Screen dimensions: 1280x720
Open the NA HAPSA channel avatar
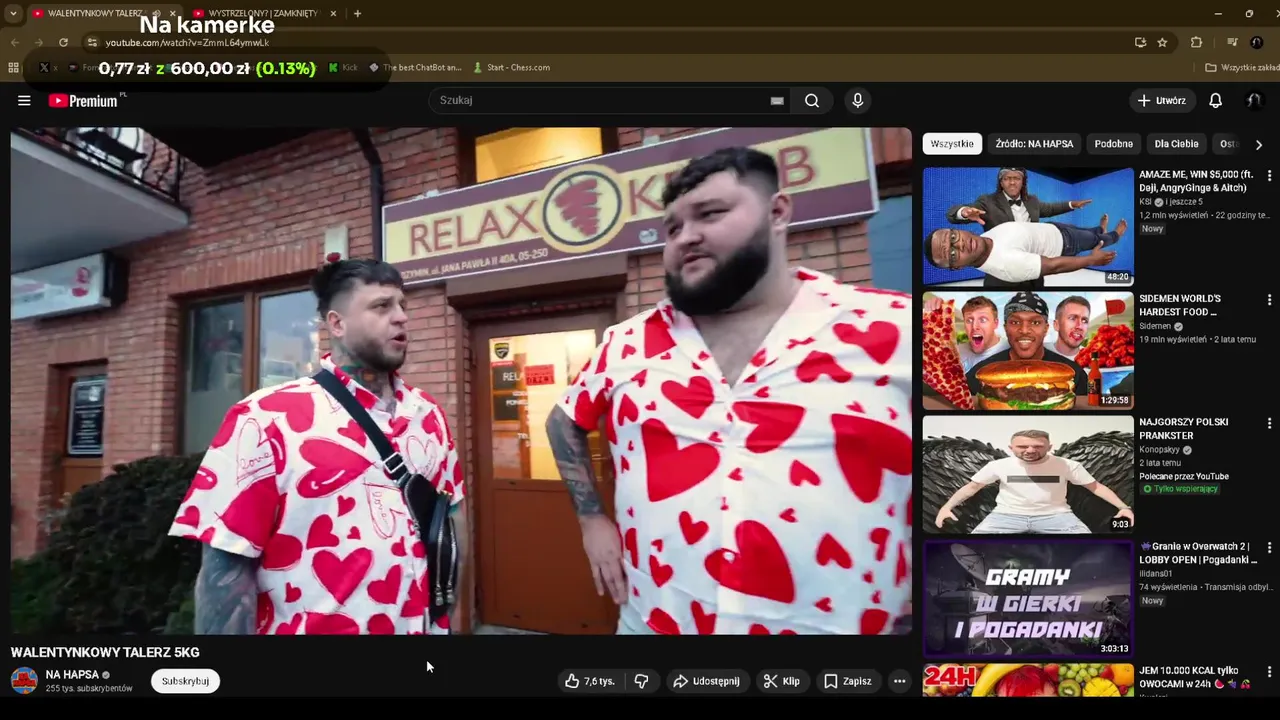coord(24,681)
